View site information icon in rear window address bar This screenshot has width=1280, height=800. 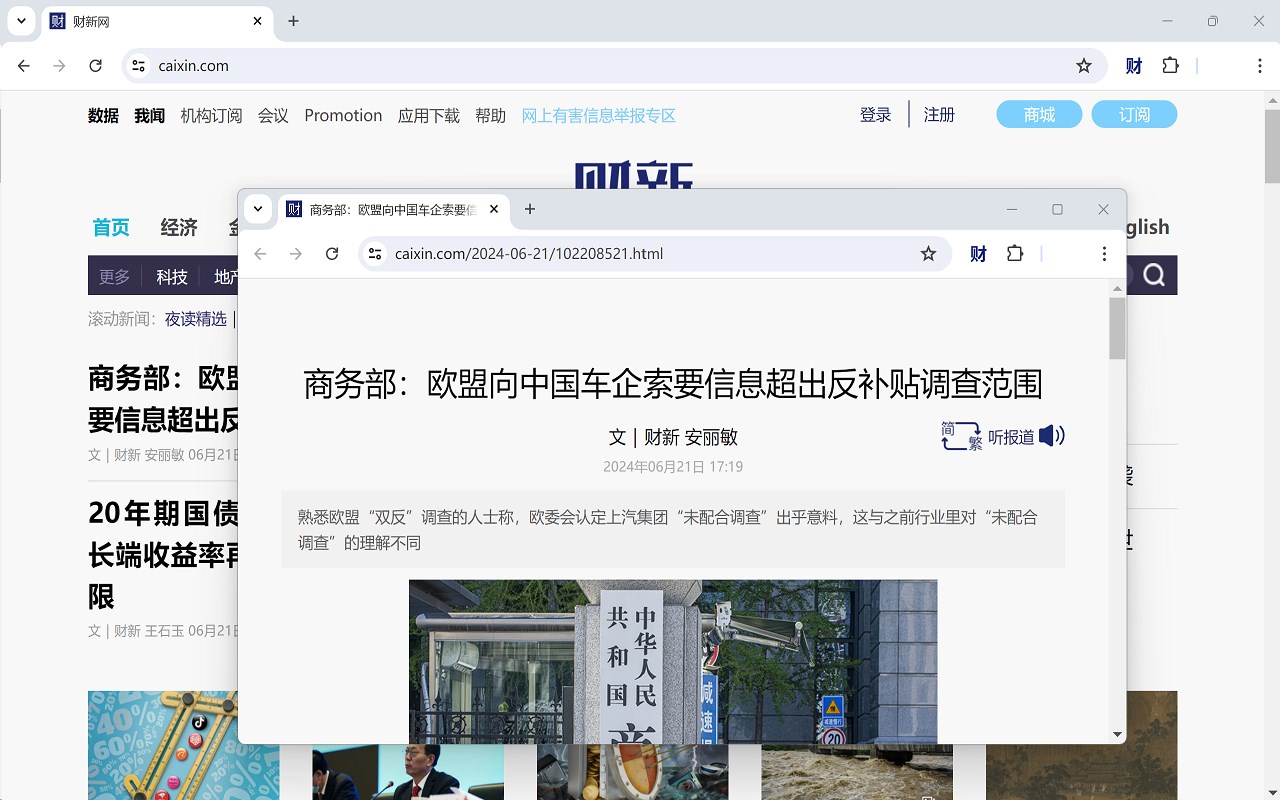coord(139,66)
